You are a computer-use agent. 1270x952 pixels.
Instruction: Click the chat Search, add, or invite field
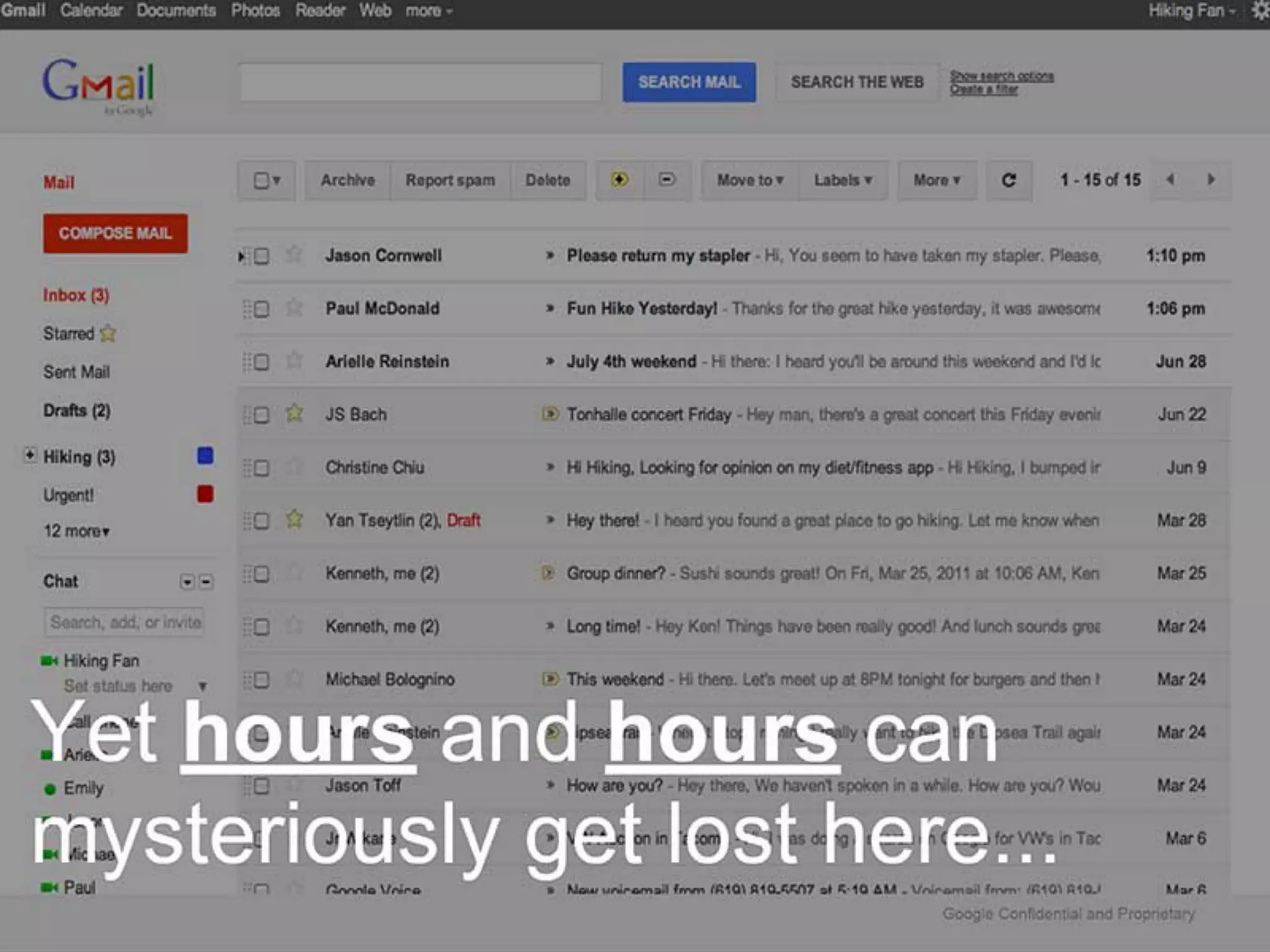pyautogui.click(x=124, y=622)
